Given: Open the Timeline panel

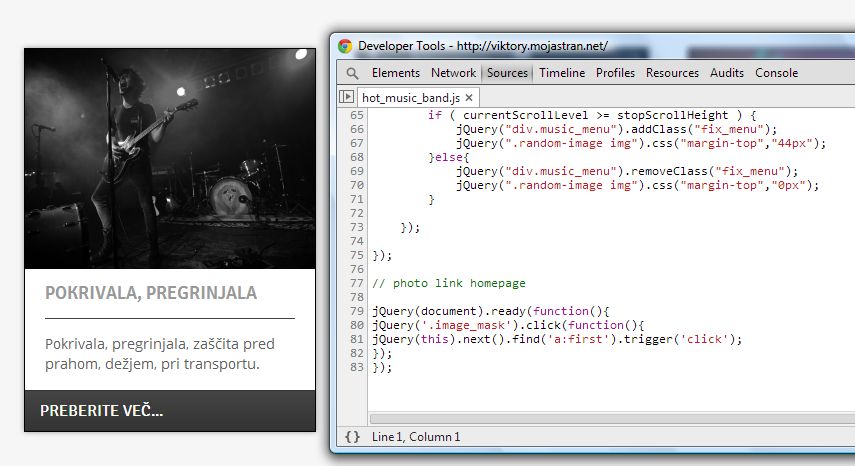Looking at the screenshot, I should coord(562,72).
